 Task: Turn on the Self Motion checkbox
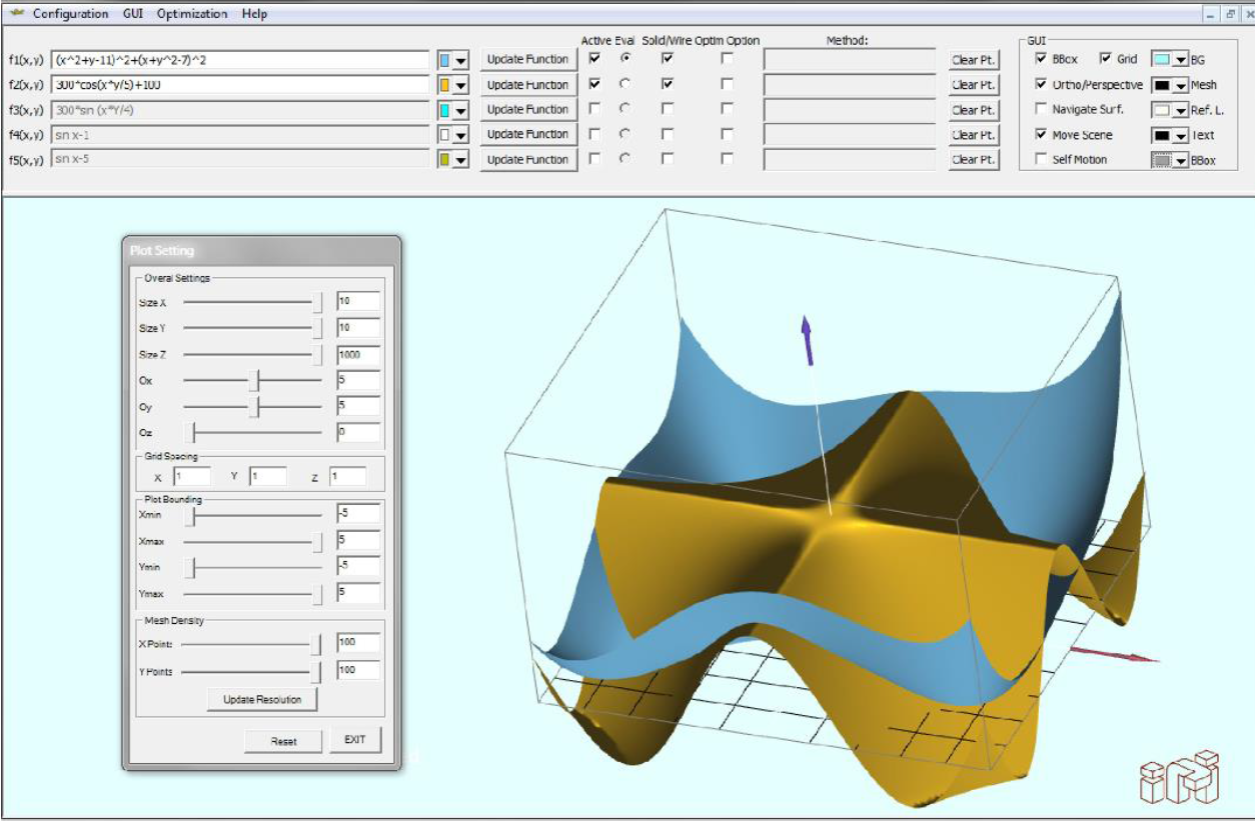click(x=1042, y=160)
